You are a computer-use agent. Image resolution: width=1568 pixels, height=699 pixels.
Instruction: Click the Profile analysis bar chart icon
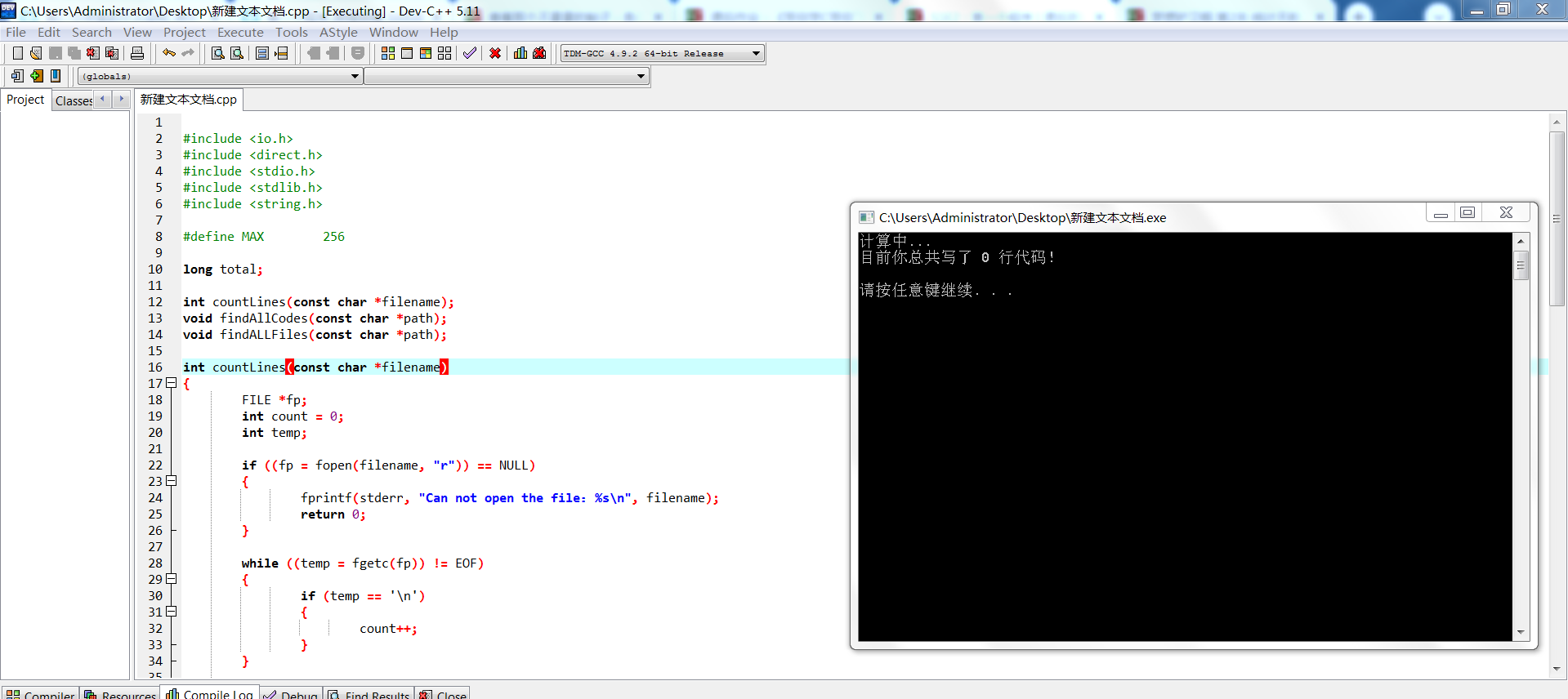pyautogui.click(x=520, y=53)
